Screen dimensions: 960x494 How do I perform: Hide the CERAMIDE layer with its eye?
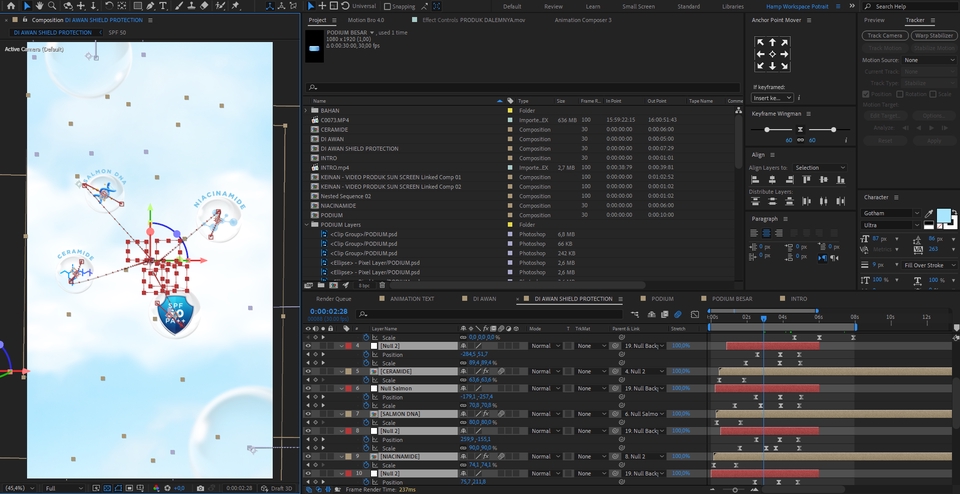tap(308, 372)
